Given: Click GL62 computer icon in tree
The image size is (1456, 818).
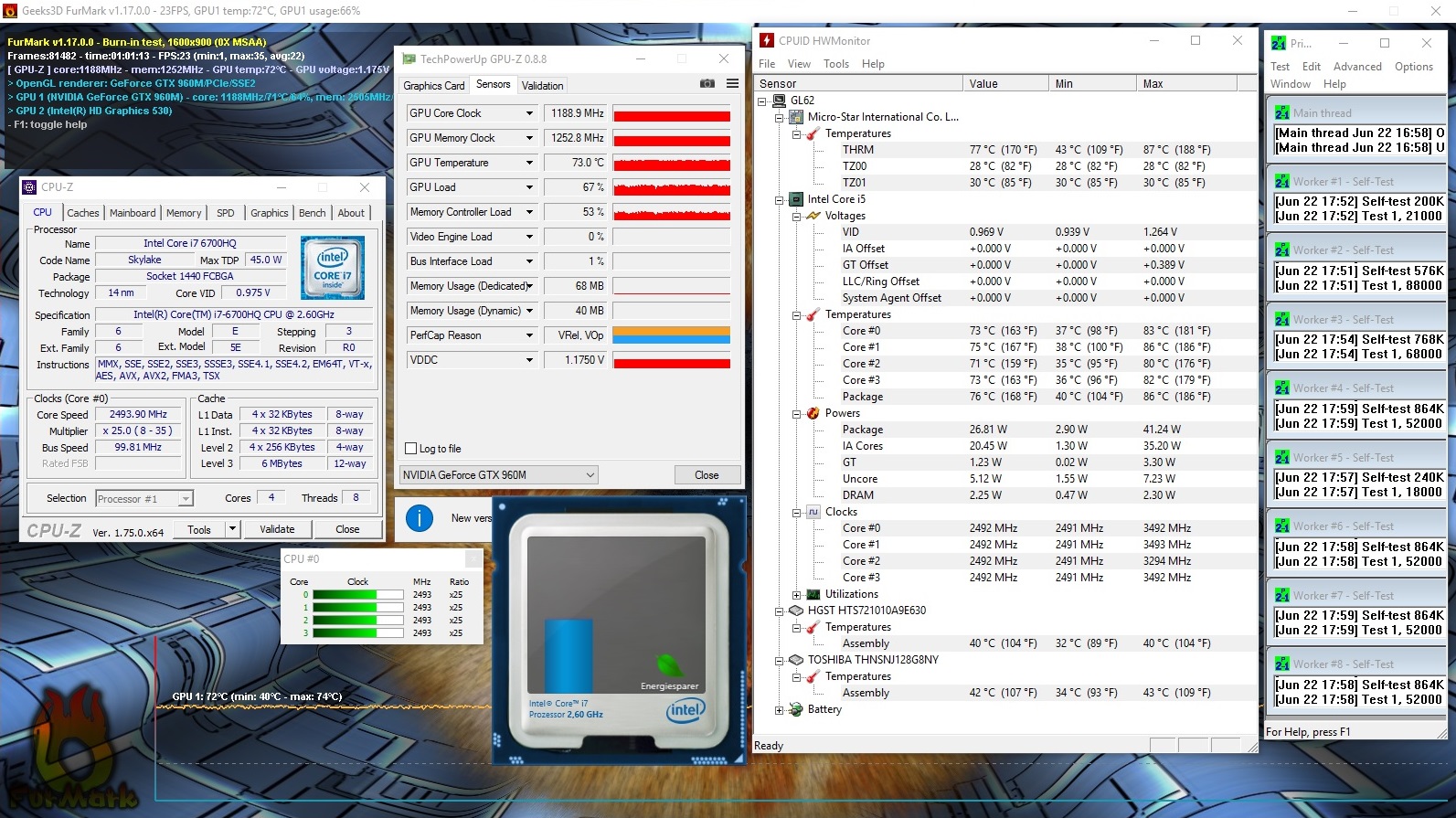Looking at the screenshot, I should [779, 101].
